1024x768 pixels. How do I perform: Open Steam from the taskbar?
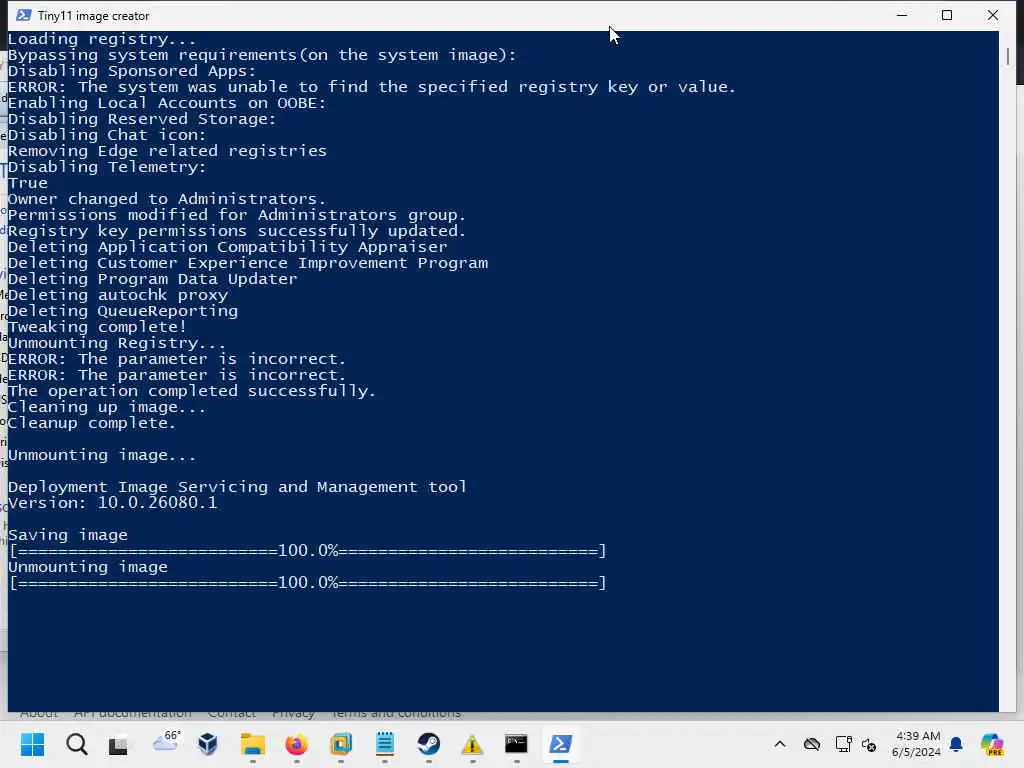tap(428, 744)
